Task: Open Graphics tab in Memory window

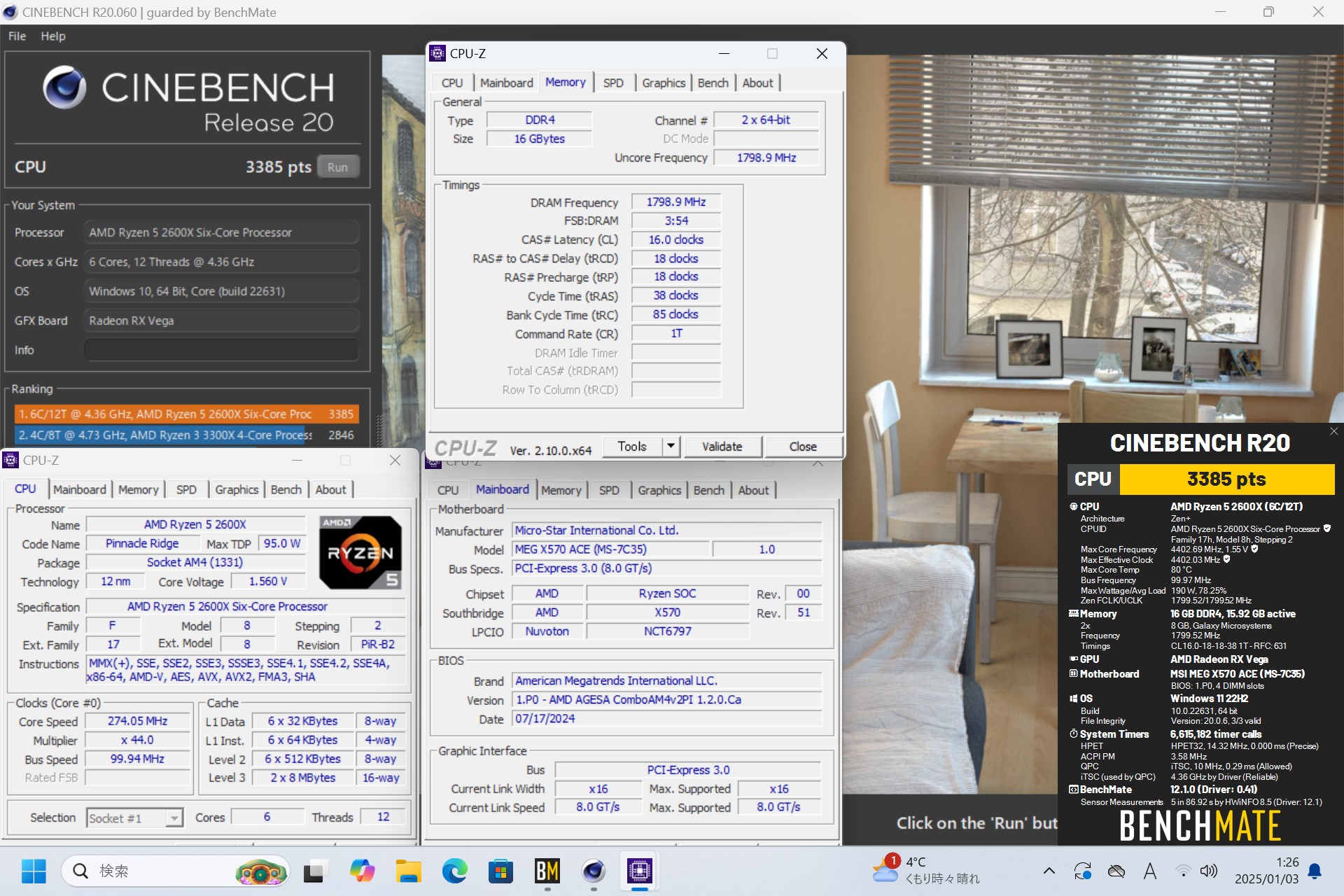Action: point(664,83)
